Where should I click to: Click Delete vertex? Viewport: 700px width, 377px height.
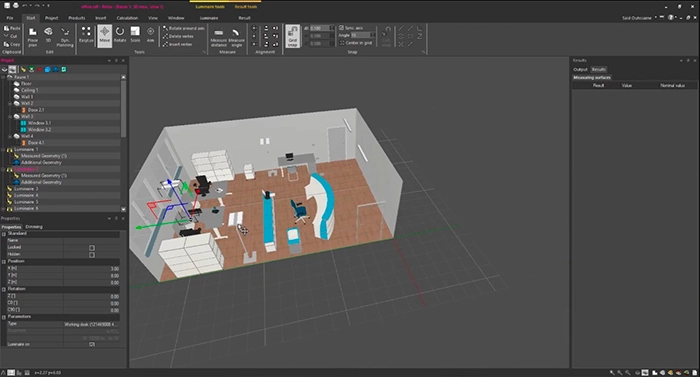click(178, 36)
